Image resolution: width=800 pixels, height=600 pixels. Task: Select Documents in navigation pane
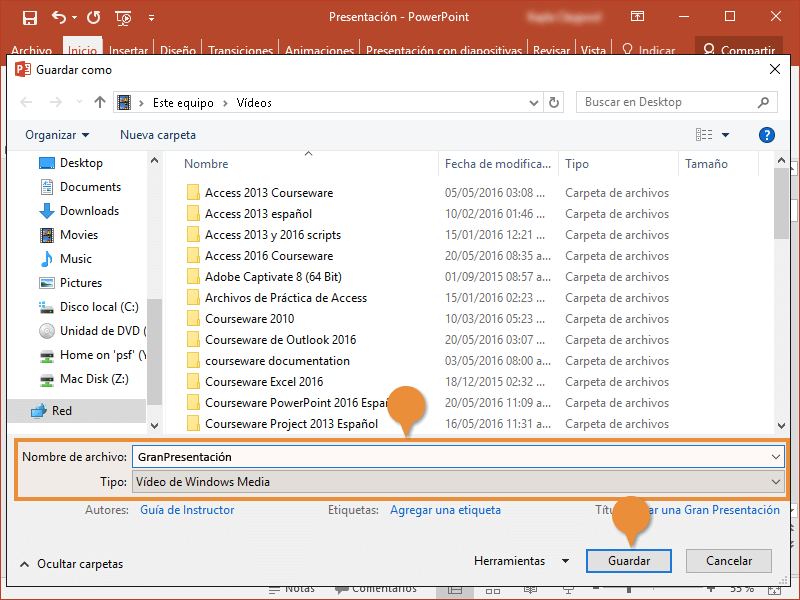(x=80, y=187)
